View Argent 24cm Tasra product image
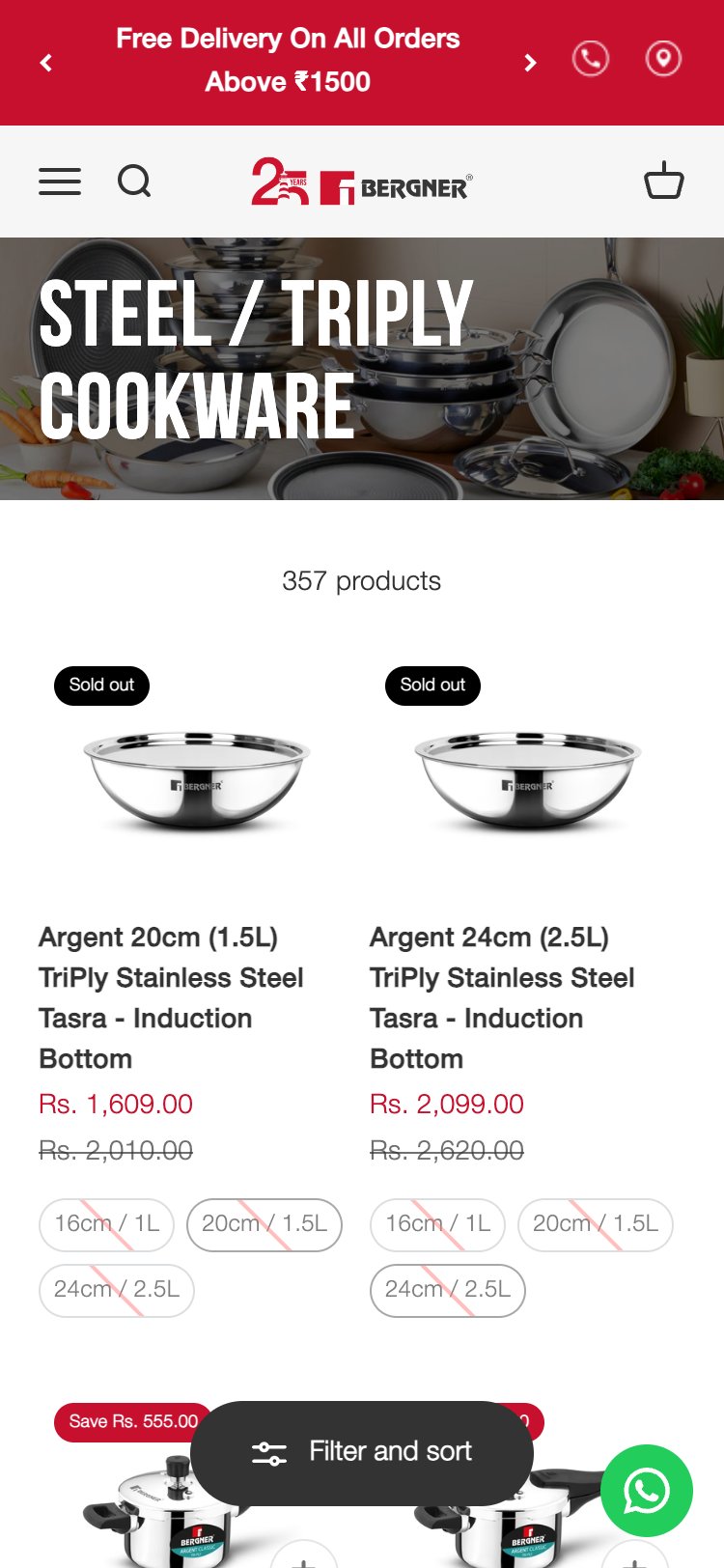This screenshot has width=724, height=1568. [x=528, y=780]
